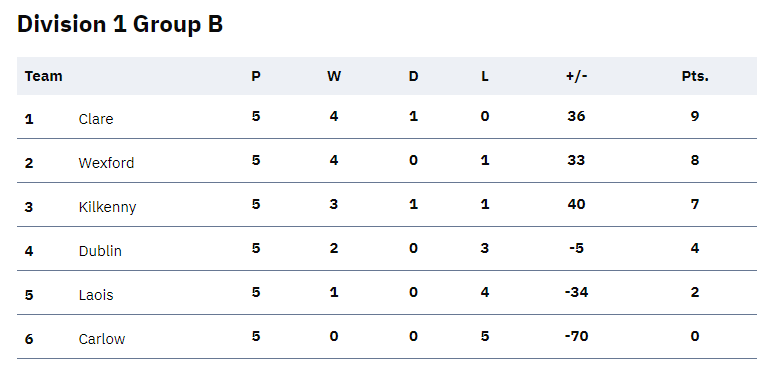The image size is (779, 370).
Task: Select the +/- column header
Action: point(576,76)
